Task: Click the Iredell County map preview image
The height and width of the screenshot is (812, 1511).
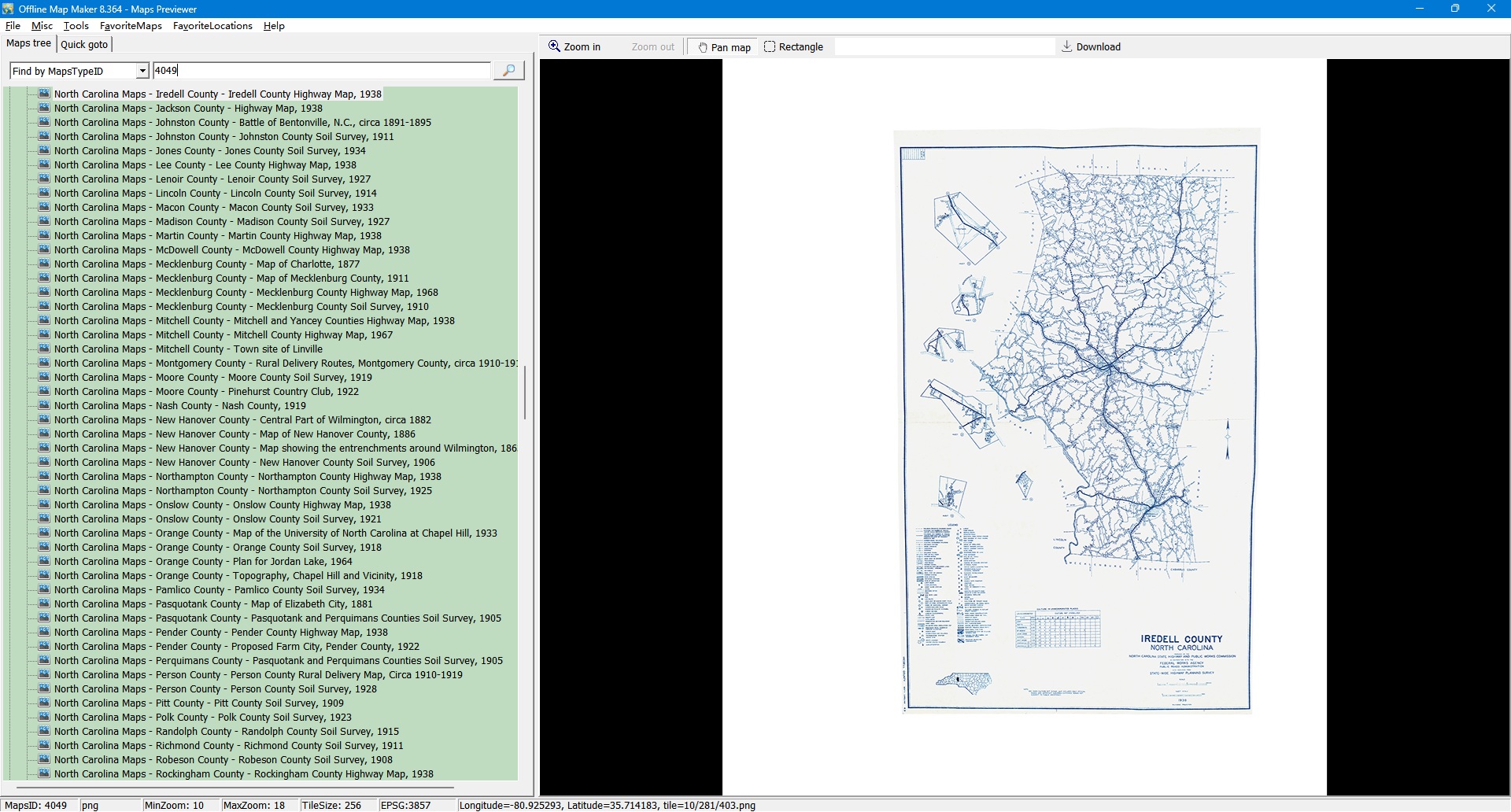Action: (1077, 425)
